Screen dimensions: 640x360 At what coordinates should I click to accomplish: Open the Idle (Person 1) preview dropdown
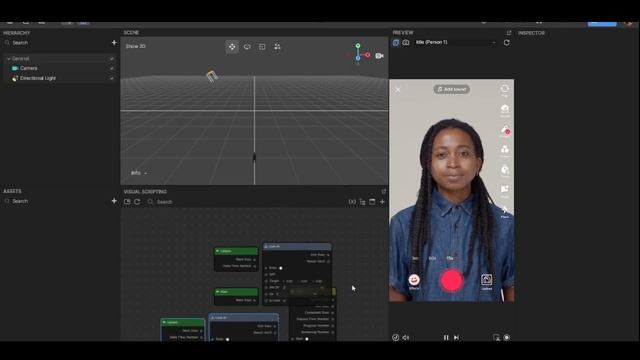click(456, 42)
